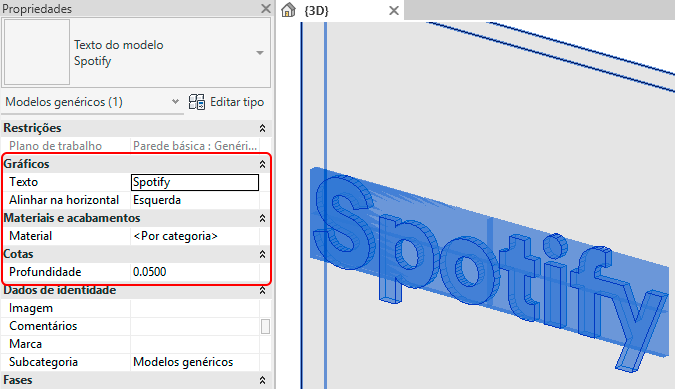Viewport: 675px width, 389px height.
Task: Collapse the Restrições section
Action: [262, 128]
